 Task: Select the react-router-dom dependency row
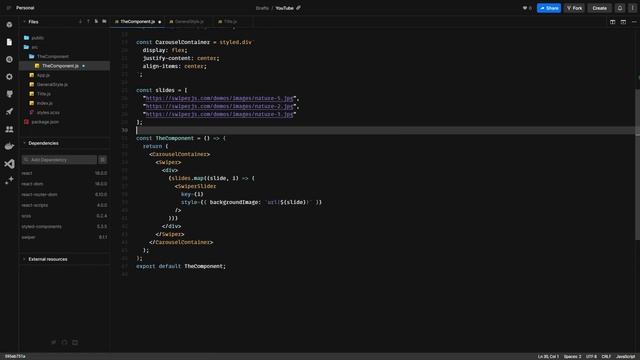64,194
